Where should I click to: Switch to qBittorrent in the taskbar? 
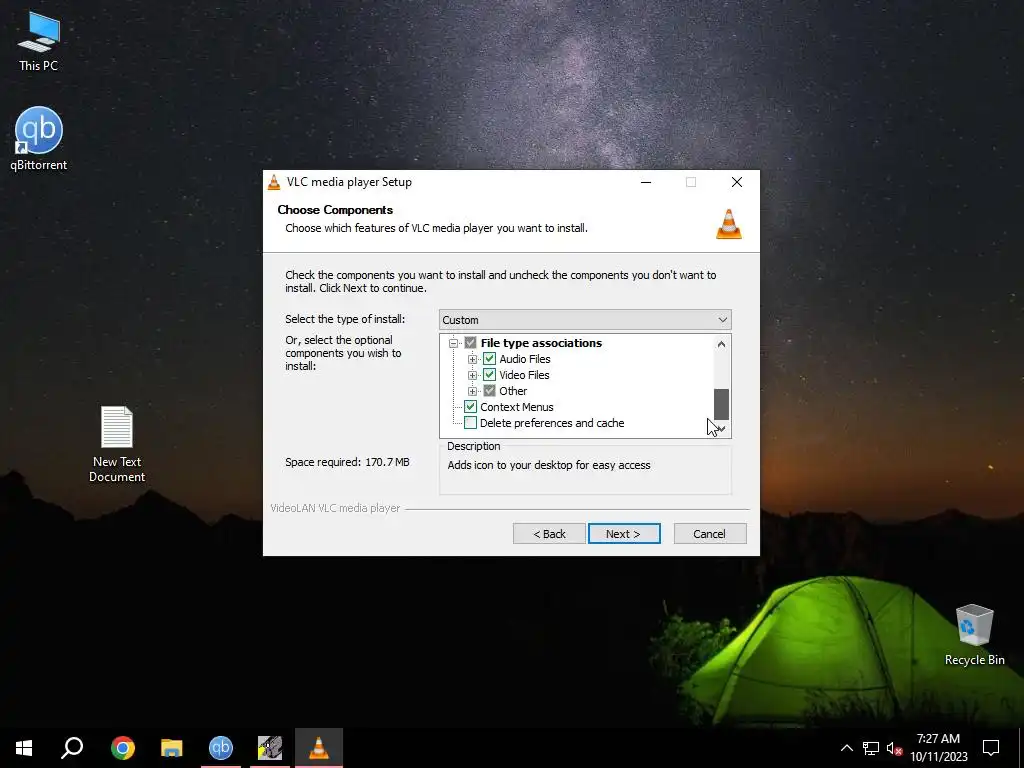click(221, 748)
